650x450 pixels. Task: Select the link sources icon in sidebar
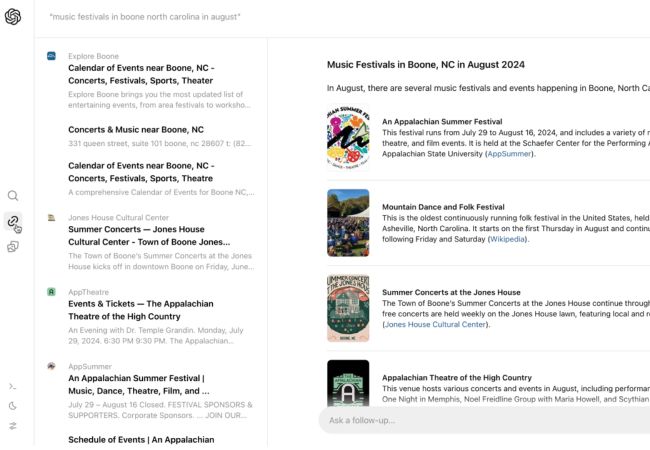(x=13, y=221)
